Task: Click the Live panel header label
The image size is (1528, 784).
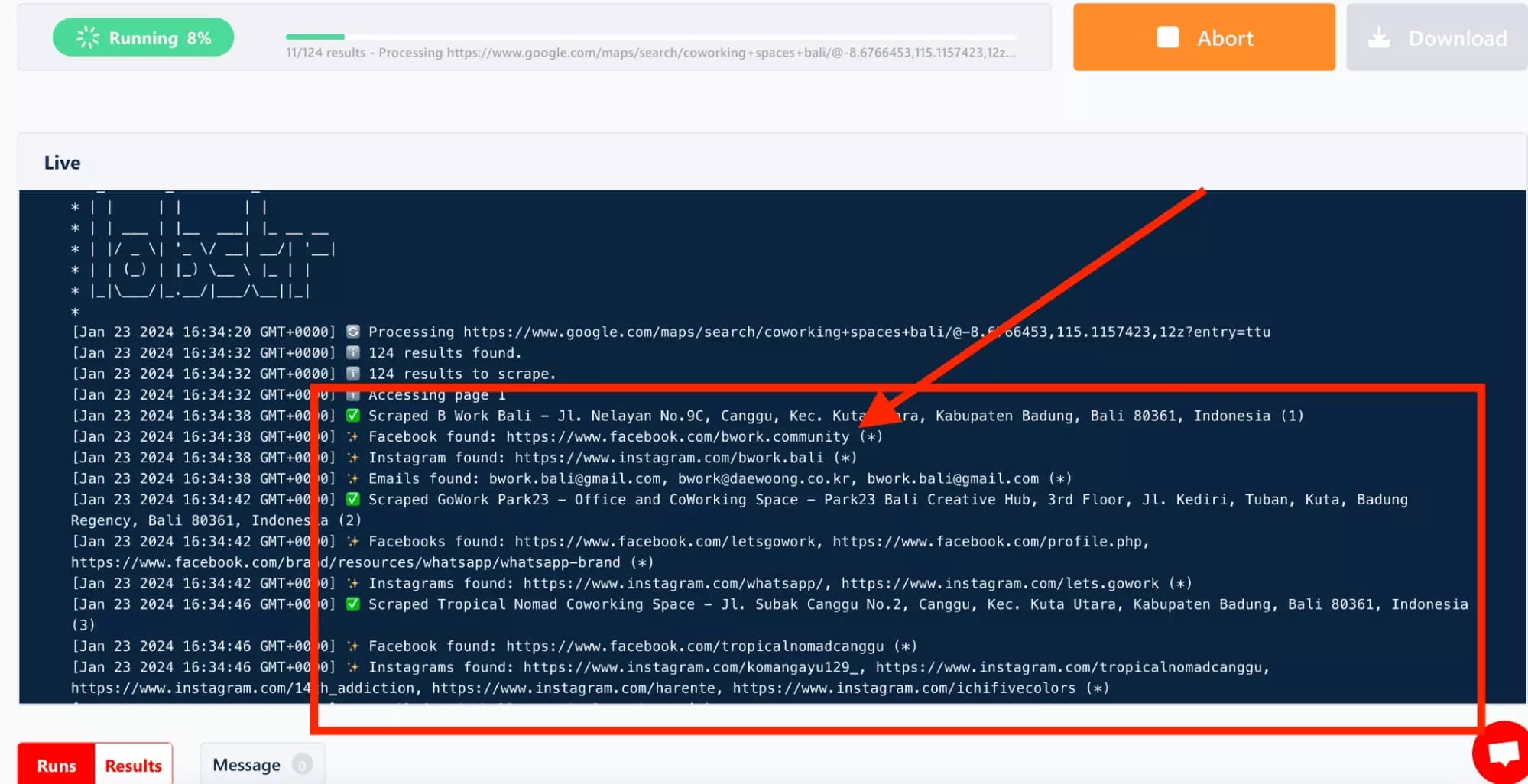Action: tap(62, 162)
